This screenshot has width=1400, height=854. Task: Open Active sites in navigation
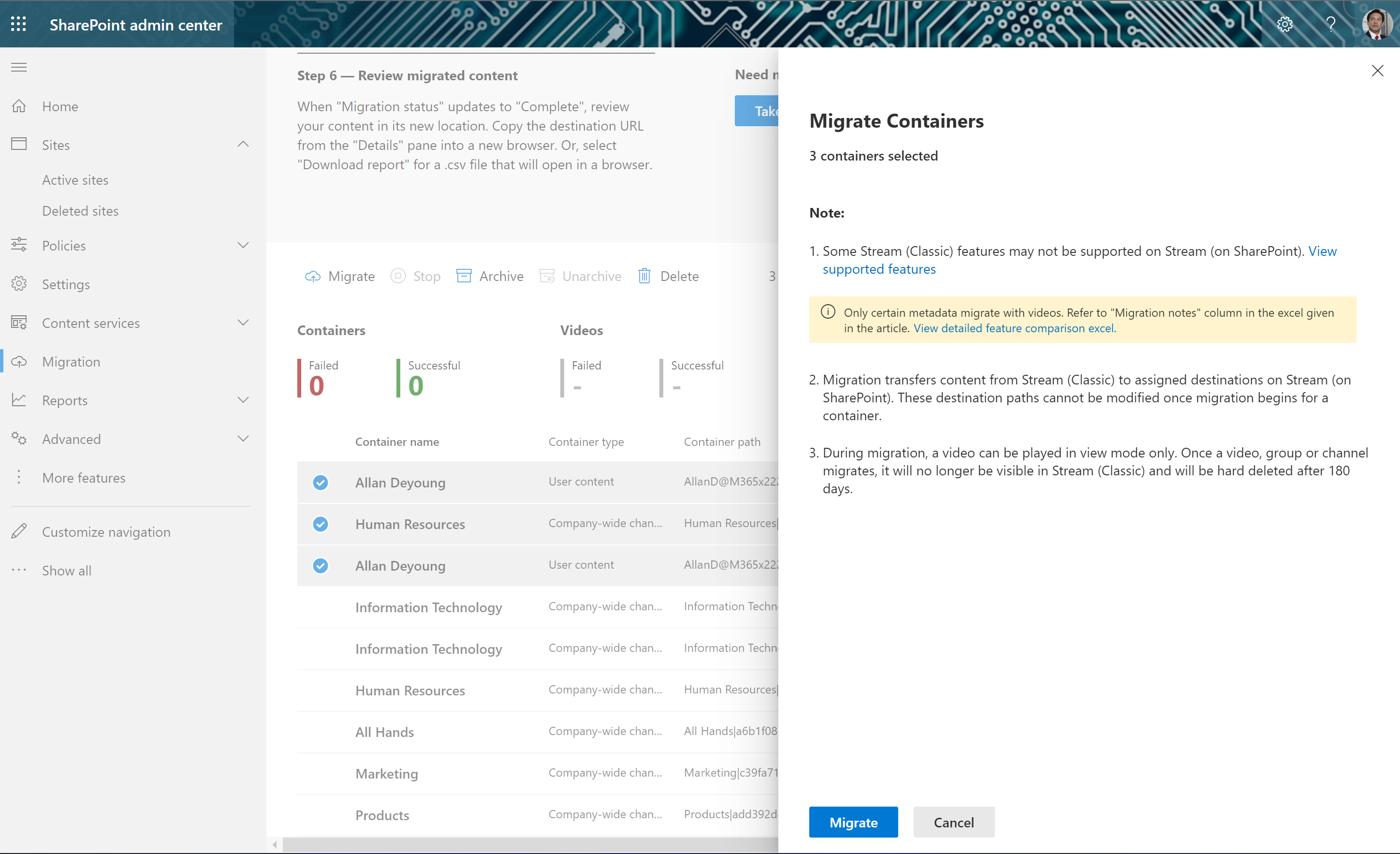(75, 180)
